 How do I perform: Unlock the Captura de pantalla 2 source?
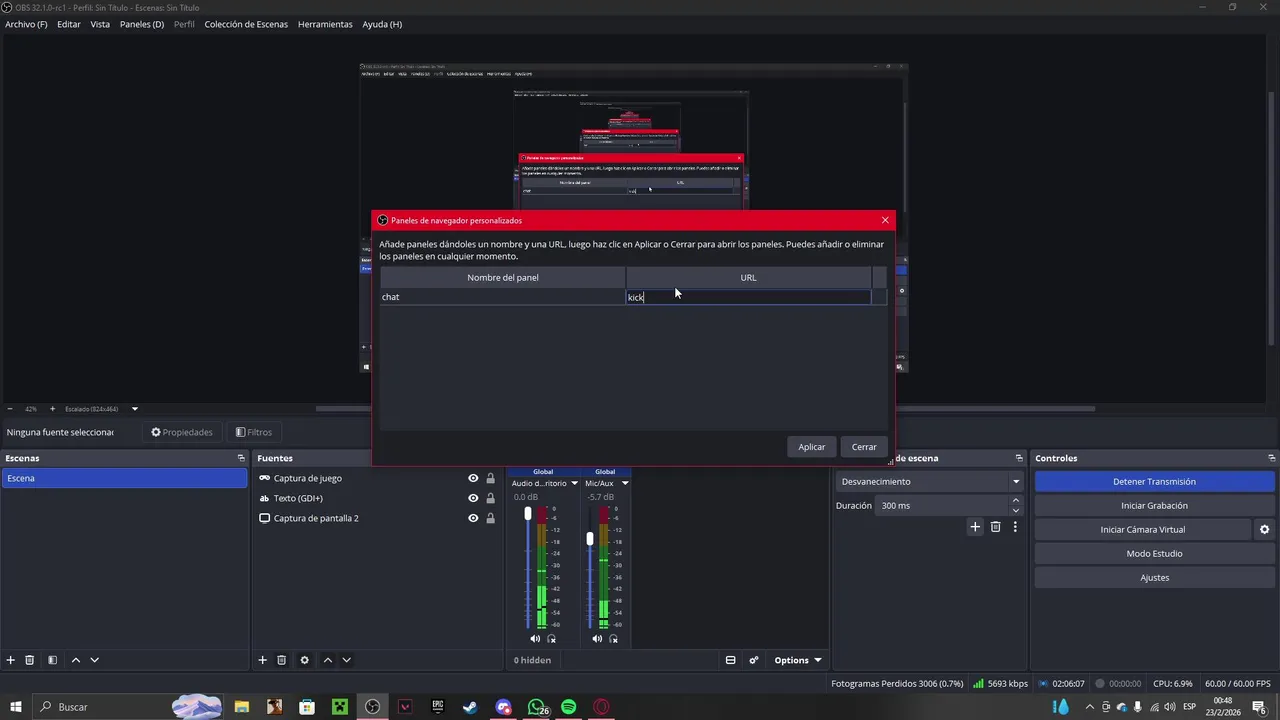tap(490, 518)
